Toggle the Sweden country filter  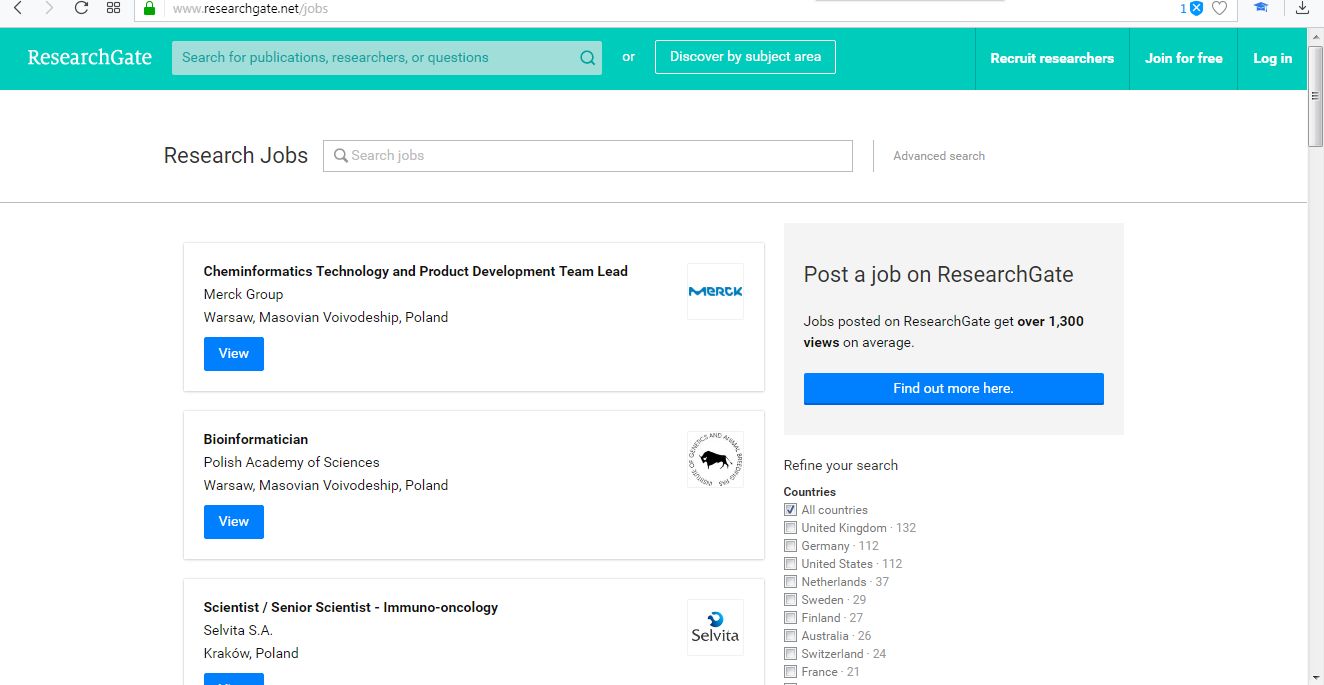(x=790, y=599)
